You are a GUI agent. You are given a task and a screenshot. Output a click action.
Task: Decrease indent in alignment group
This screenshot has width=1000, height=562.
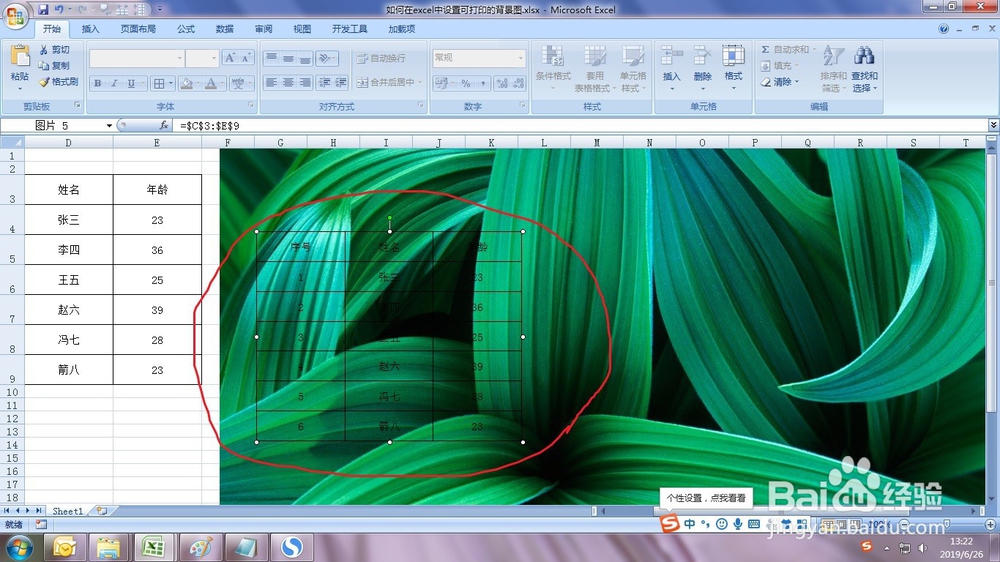(325, 82)
